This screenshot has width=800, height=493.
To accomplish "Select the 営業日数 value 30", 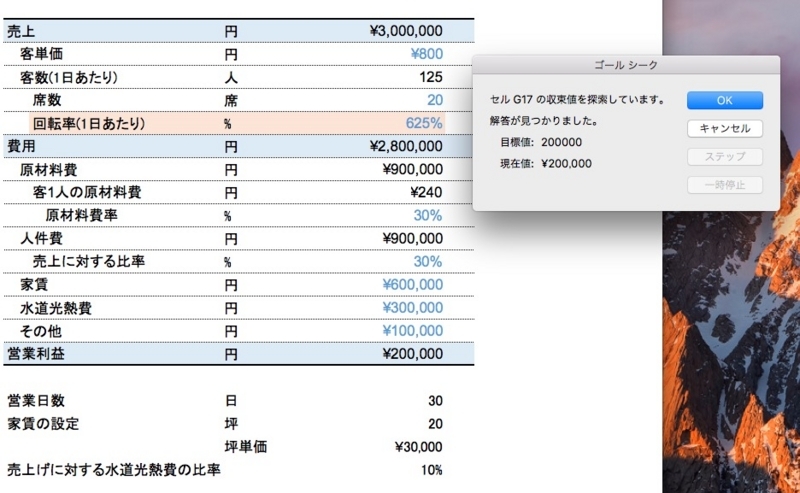I will [435, 401].
